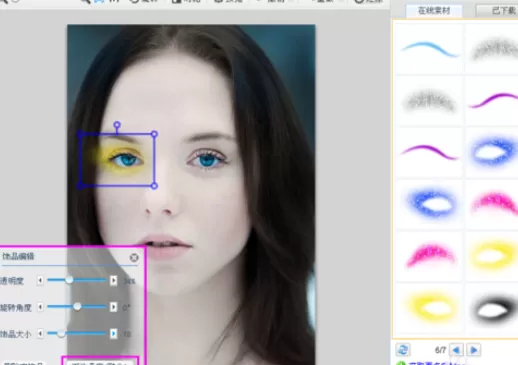
Task: Switch to the 已下载 tab
Action: point(498,11)
